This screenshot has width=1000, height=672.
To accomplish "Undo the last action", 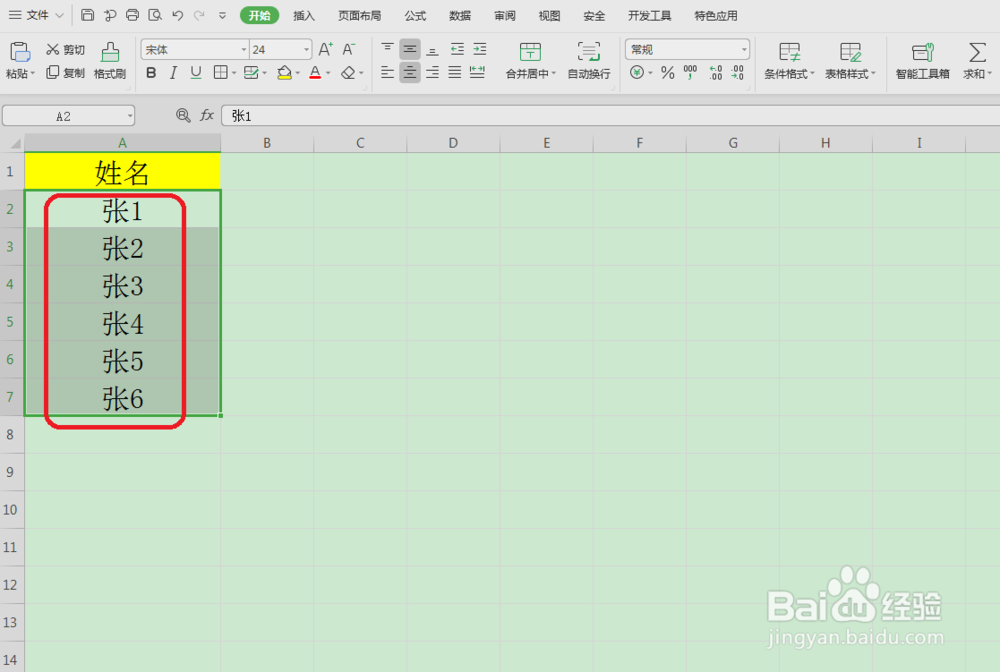I will coord(177,15).
